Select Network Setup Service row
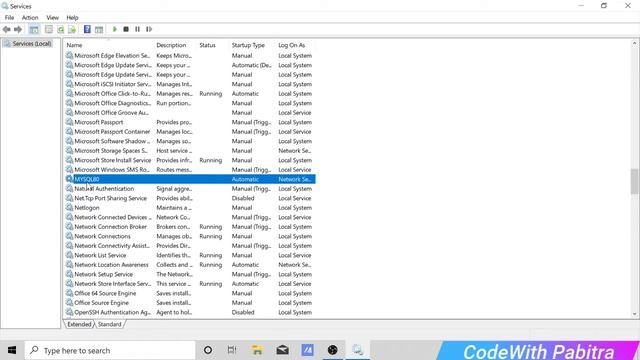 click(190, 274)
